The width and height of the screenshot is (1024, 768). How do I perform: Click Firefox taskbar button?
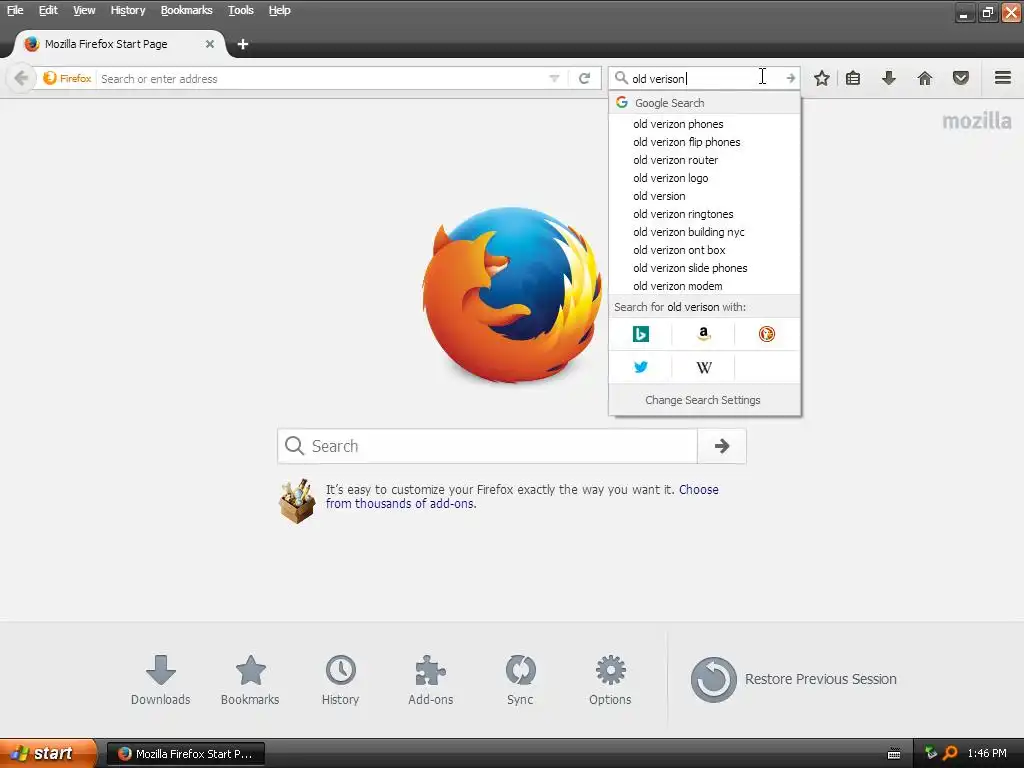click(185, 754)
